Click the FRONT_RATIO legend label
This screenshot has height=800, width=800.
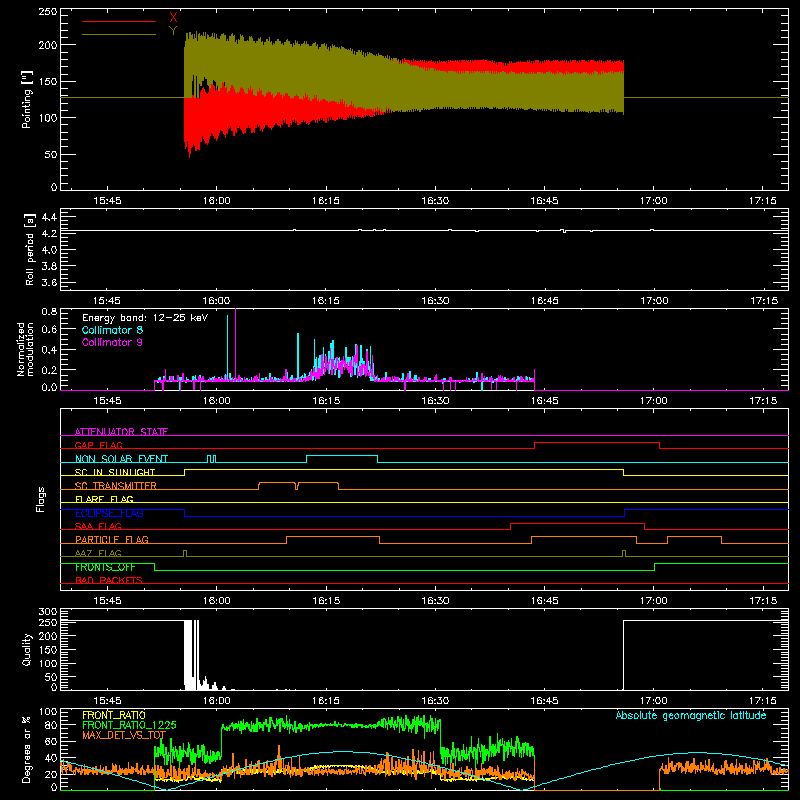114,715
